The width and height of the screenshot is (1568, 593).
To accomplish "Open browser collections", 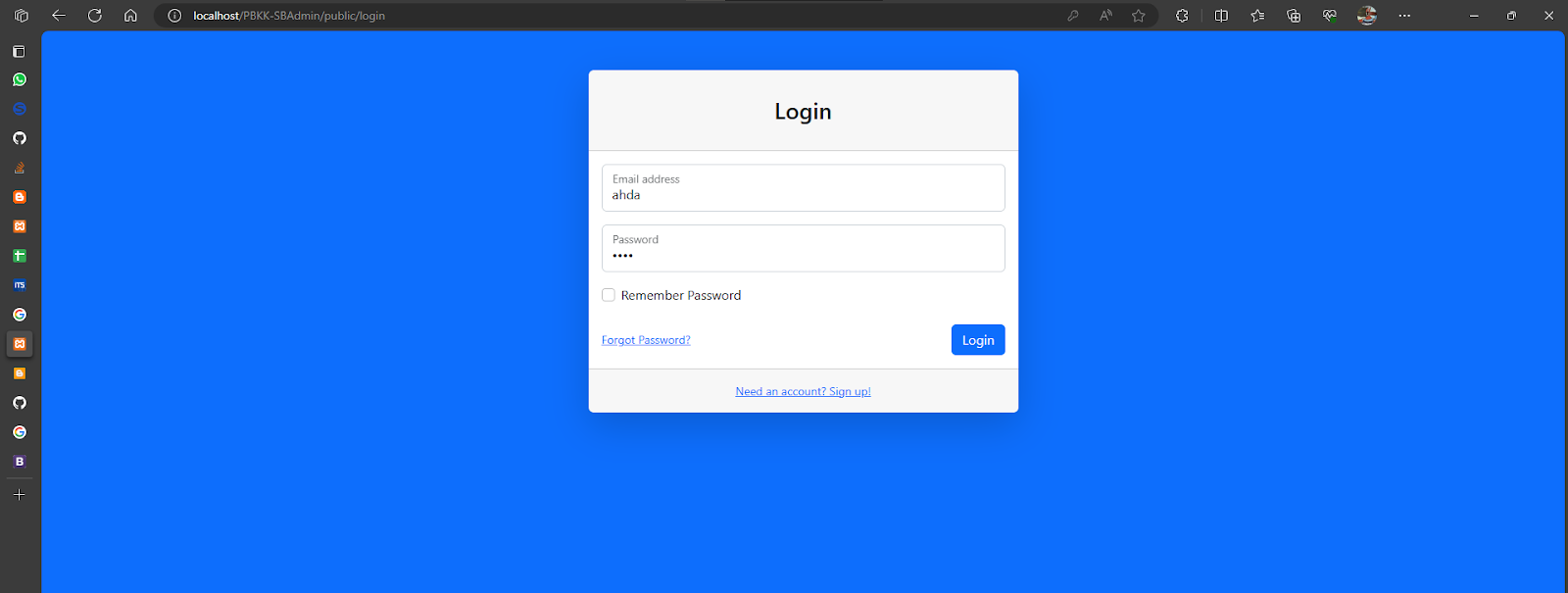I will pyautogui.click(x=1294, y=16).
